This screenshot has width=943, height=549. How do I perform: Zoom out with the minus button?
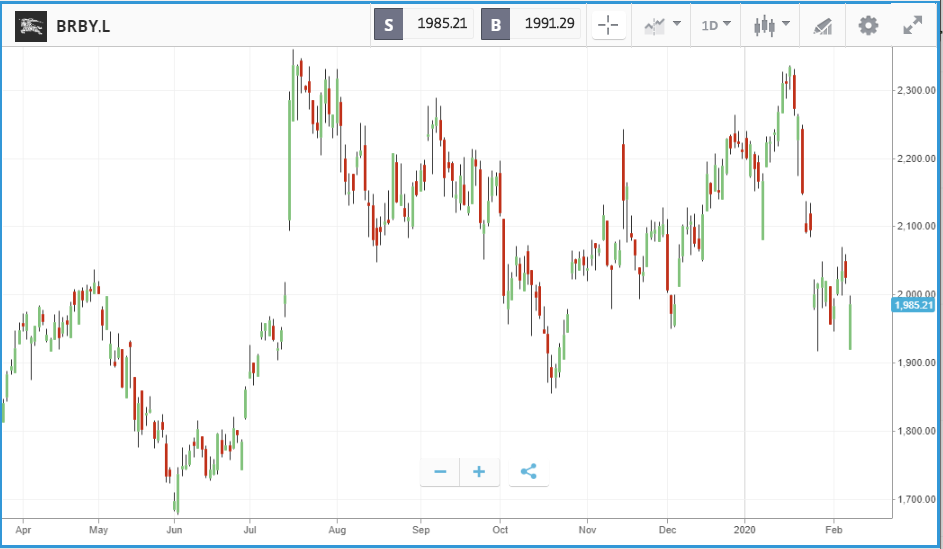point(440,471)
